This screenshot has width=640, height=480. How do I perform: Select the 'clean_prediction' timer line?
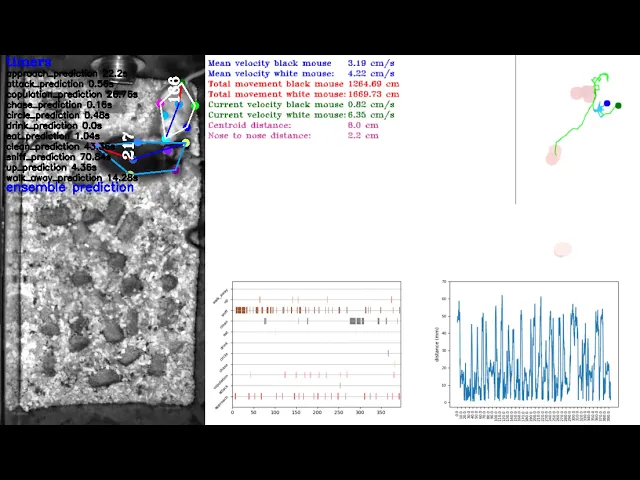[60, 147]
